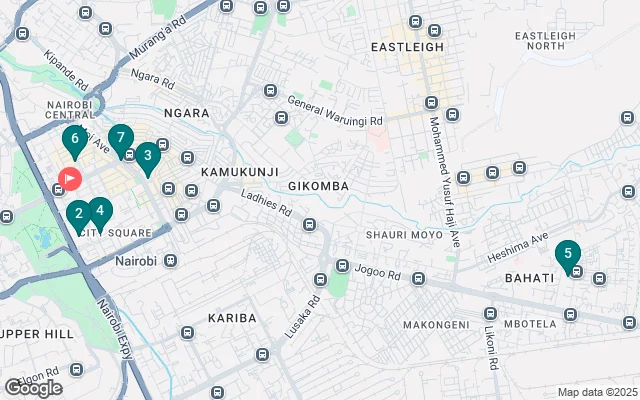The image size is (640, 400).
Task: Select bus stop above Likoni Rd label
Action: coord(490,313)
